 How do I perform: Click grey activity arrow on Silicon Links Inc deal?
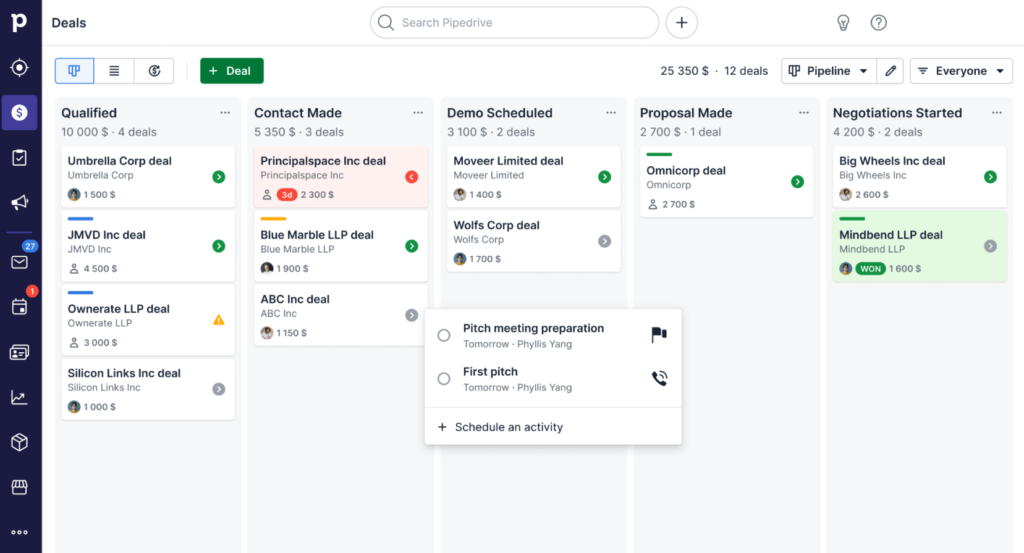point(219,389)
